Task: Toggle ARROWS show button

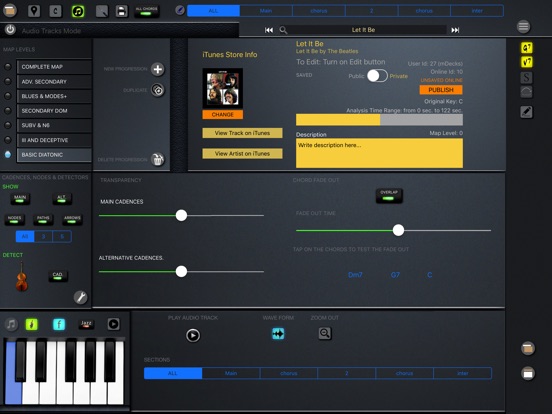Action: coord(72,219)
